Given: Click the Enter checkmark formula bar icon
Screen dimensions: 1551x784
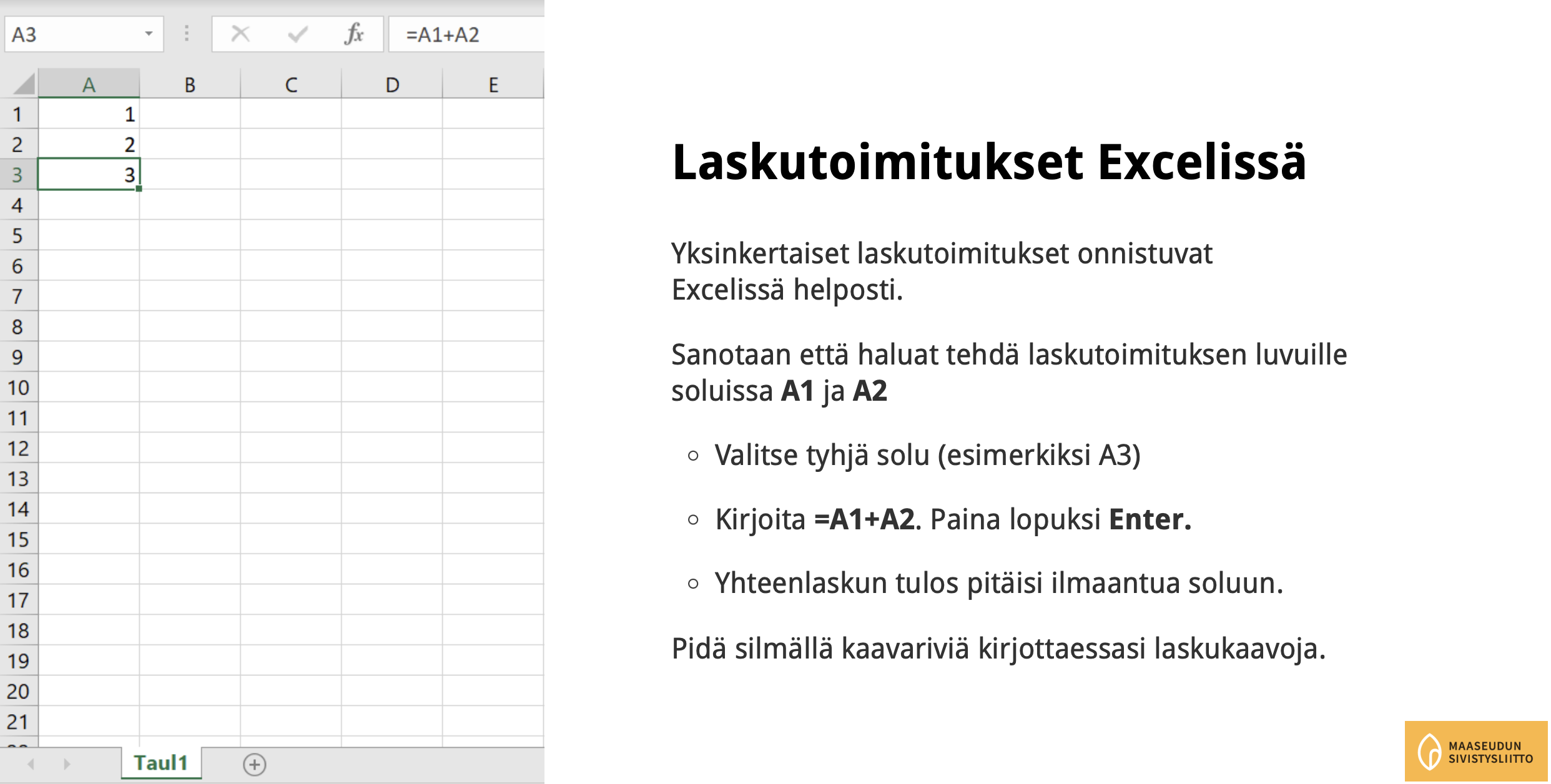Looking at the screenshot, I should (x=298, y=34).
